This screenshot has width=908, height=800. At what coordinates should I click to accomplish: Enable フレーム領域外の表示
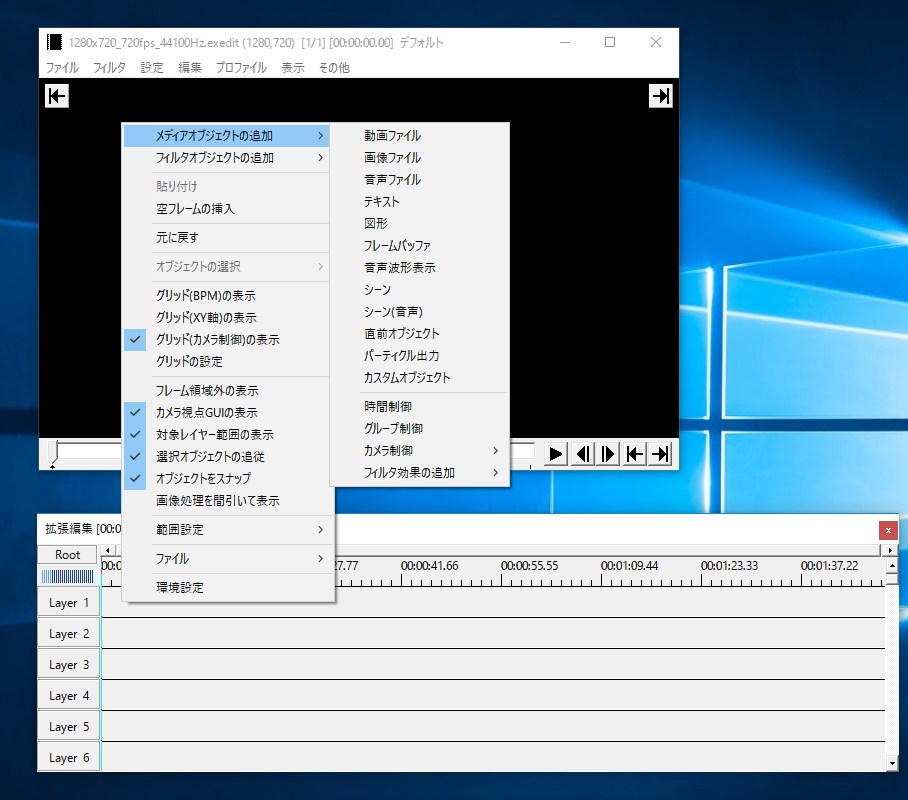226,390
